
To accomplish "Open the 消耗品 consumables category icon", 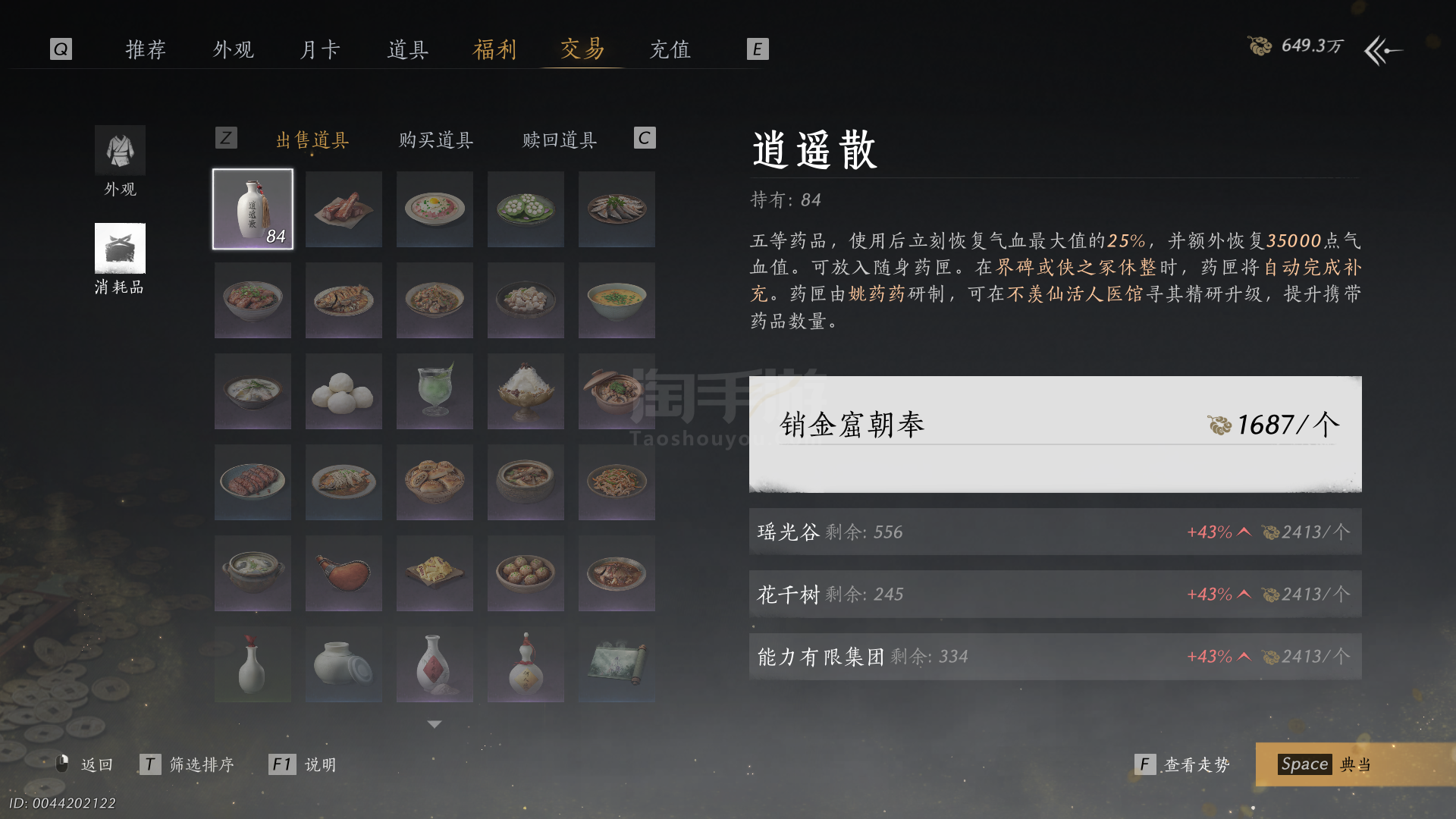I will click(x=120, y=248).
